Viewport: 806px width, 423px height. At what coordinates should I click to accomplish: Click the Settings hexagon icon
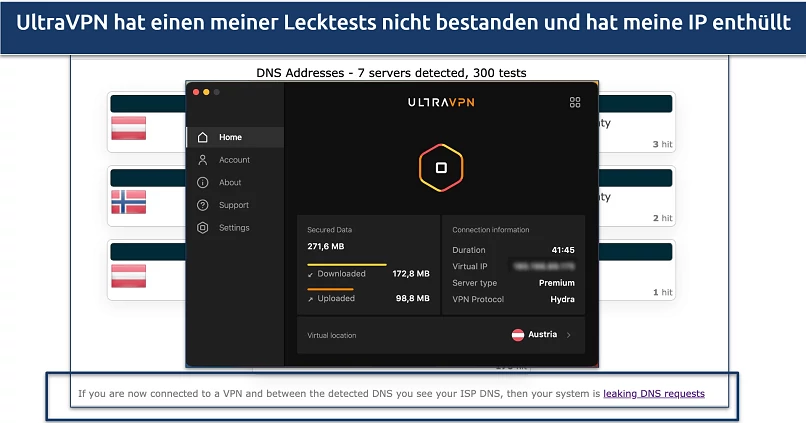point(203,228)
